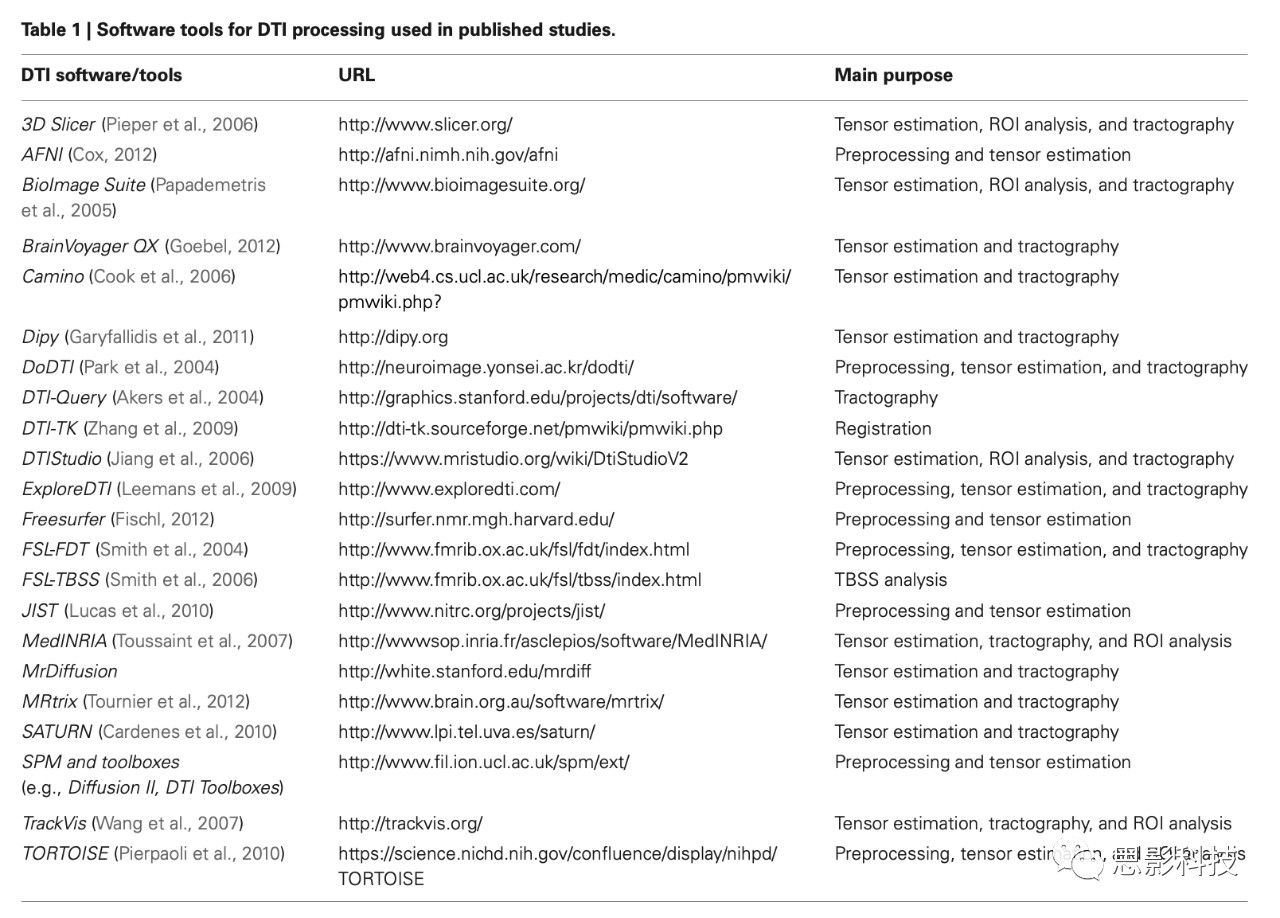Click the DoDTI yonsei.ac.kr URL
Screen dimensions: 1280x918
pyautogui.click(x=486, y=367)
